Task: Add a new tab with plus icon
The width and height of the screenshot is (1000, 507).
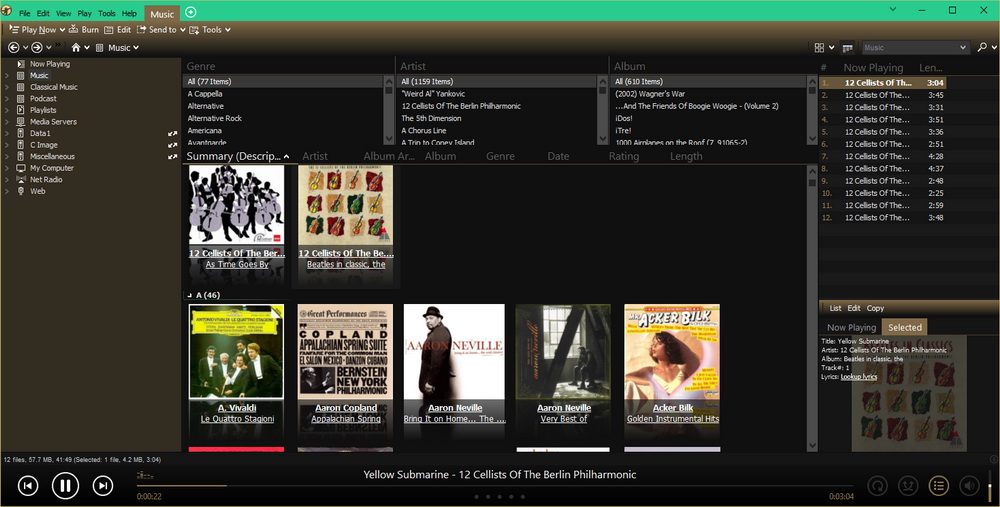Action: coord(190,12)
